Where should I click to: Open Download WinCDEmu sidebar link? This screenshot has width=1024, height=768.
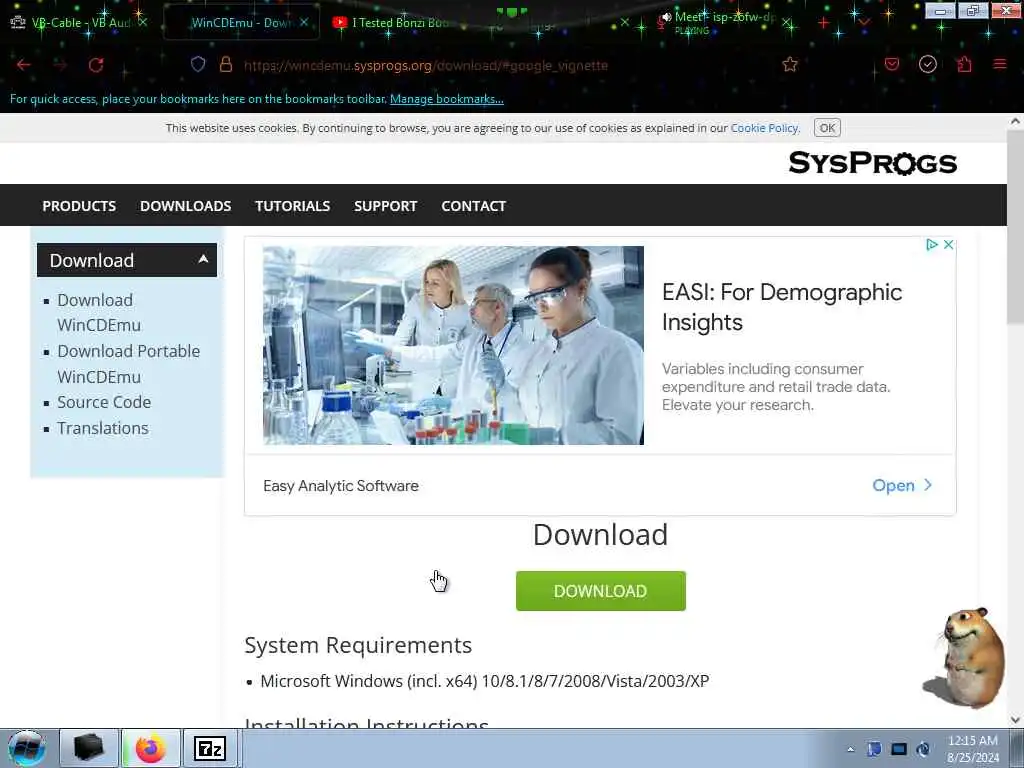[x=99, y=312]
